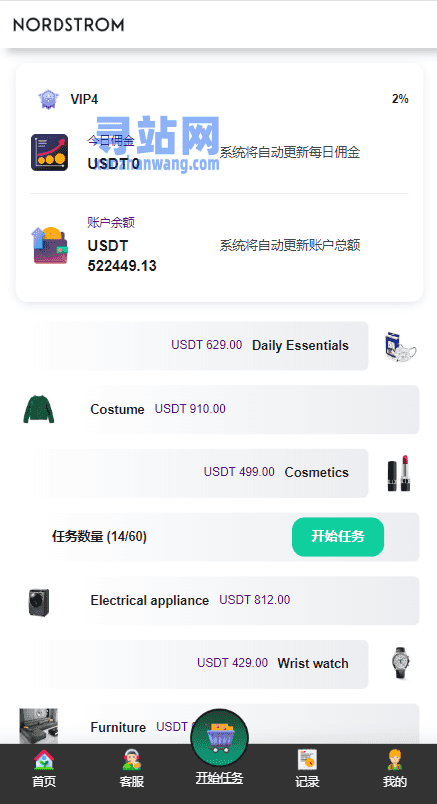Viewport: 437px width, 804px height.
Task: Click the green 开始任务 button
Action: 338,537
